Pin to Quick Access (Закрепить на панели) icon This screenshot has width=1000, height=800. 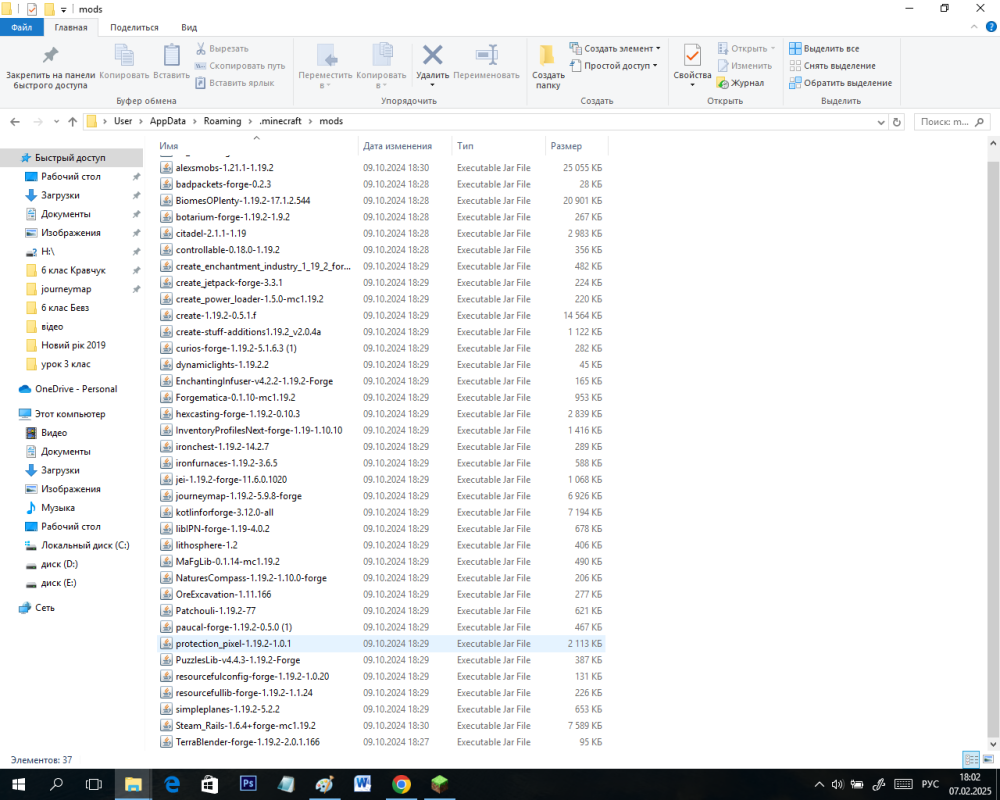point(50,55)
